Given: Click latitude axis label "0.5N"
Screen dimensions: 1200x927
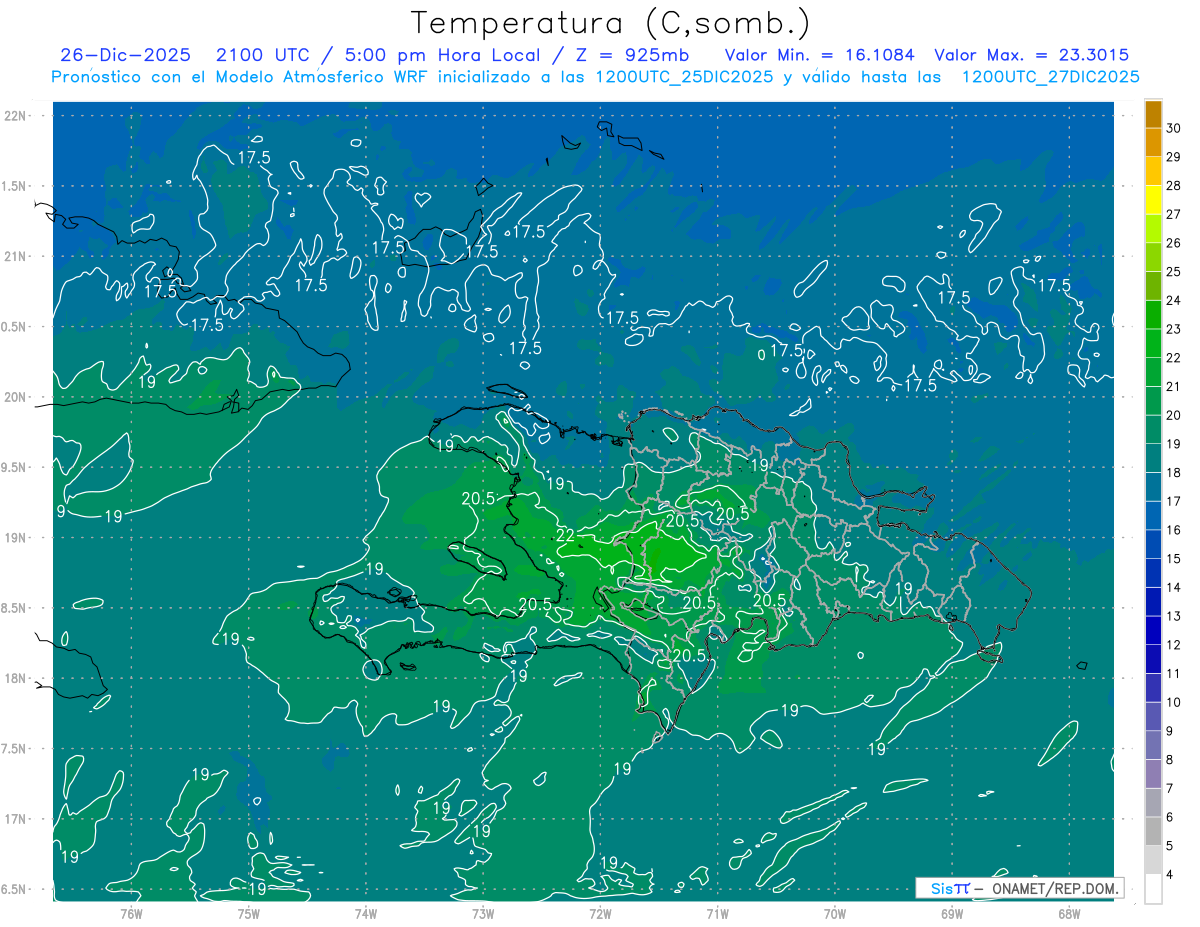Looking at the screenshot, I should [14, 327].
